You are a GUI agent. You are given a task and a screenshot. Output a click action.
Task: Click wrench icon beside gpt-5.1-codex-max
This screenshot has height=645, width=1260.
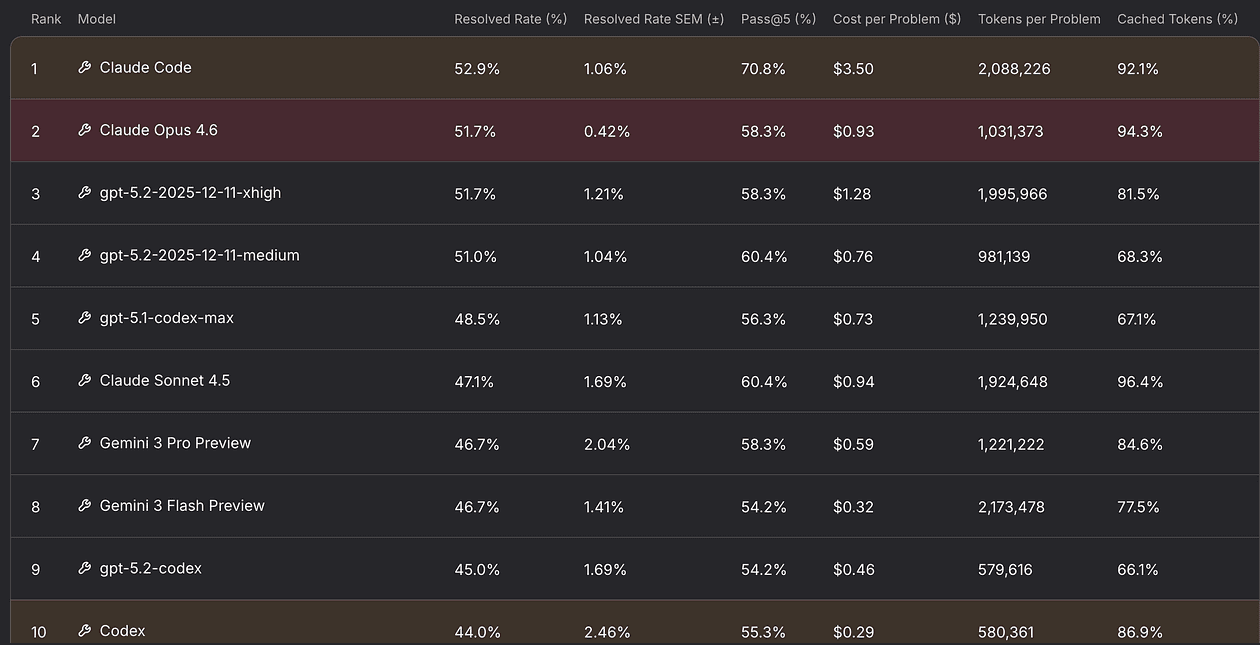click(85, 318)
